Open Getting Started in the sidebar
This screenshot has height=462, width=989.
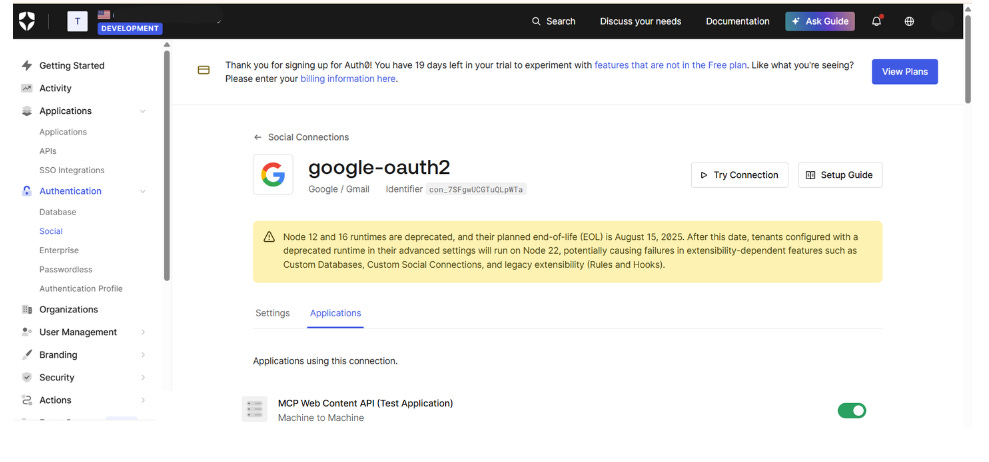(72, 66)
